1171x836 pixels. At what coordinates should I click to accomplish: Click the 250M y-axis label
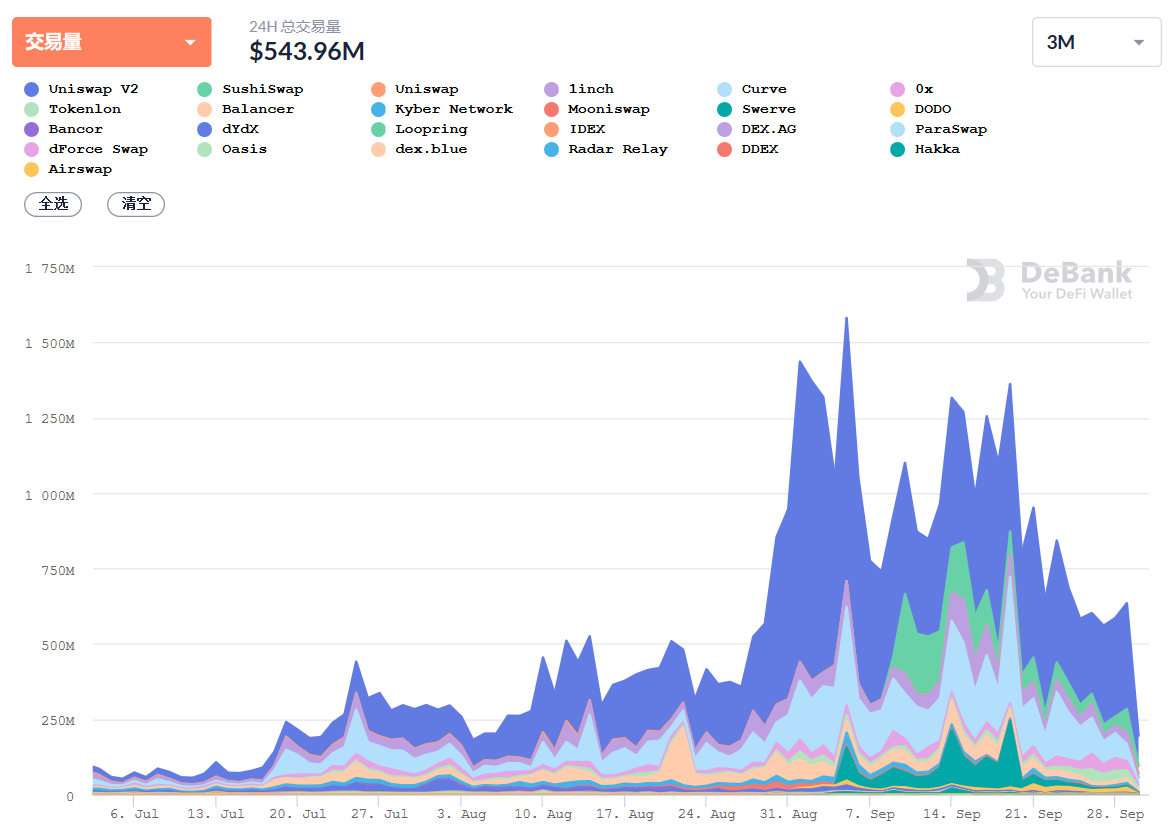tap(58, 721)
